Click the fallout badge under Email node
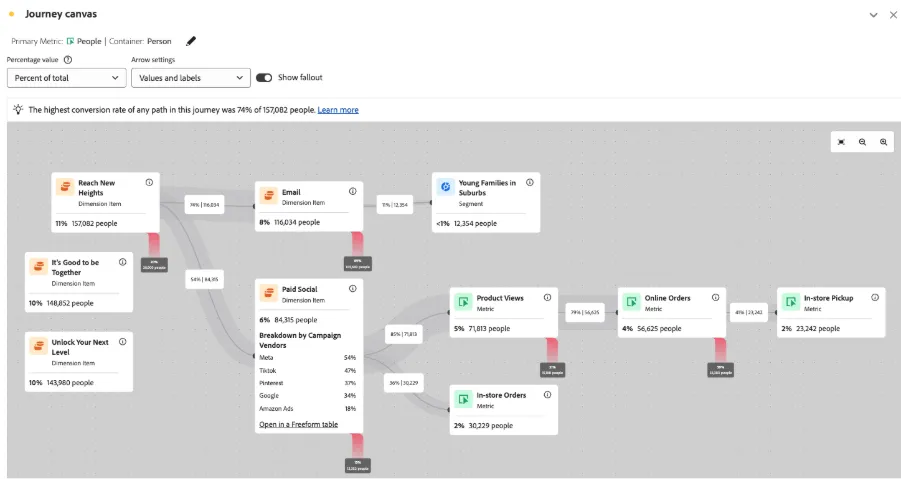This screenshot has width=901, height=480. [357, 264]
